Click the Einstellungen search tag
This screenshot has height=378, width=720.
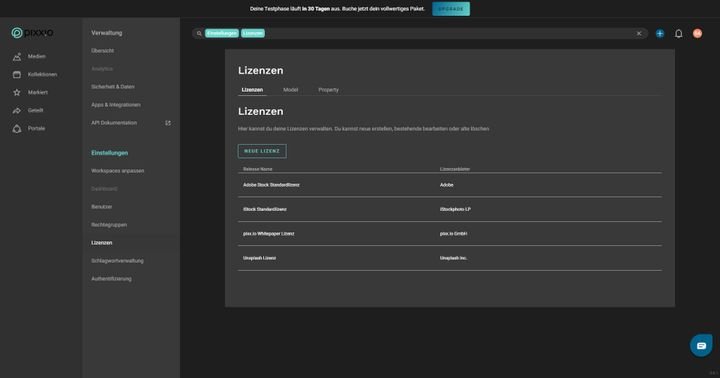tap(222, 34)
